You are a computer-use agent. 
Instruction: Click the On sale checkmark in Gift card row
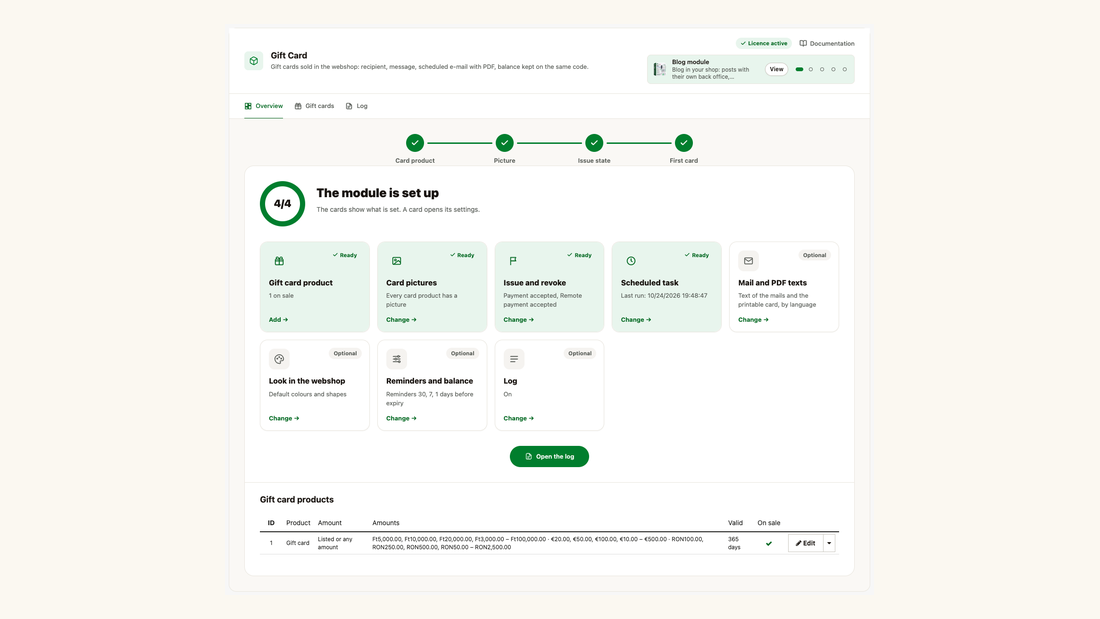click(x=769, y=543)
